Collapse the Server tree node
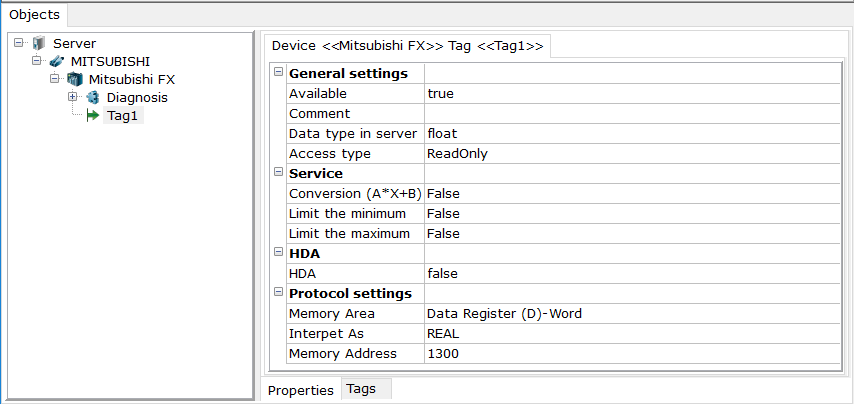The image size is (854, 404). [19, 42]
